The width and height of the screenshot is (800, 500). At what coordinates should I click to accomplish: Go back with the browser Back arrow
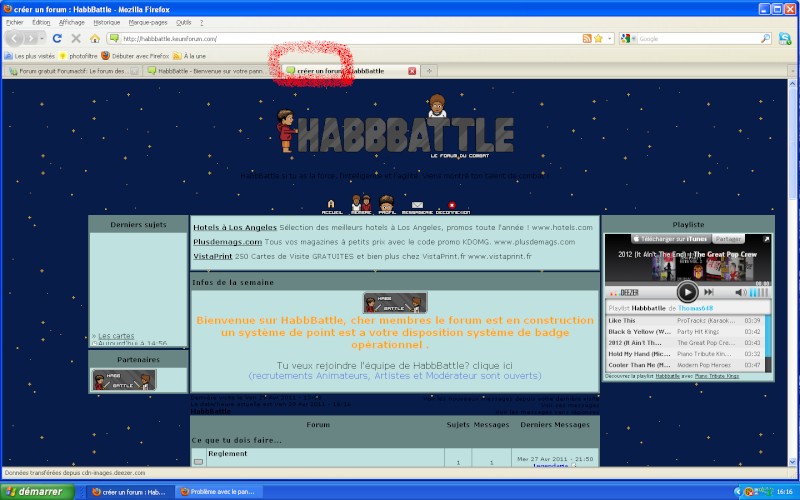point(14,38)
